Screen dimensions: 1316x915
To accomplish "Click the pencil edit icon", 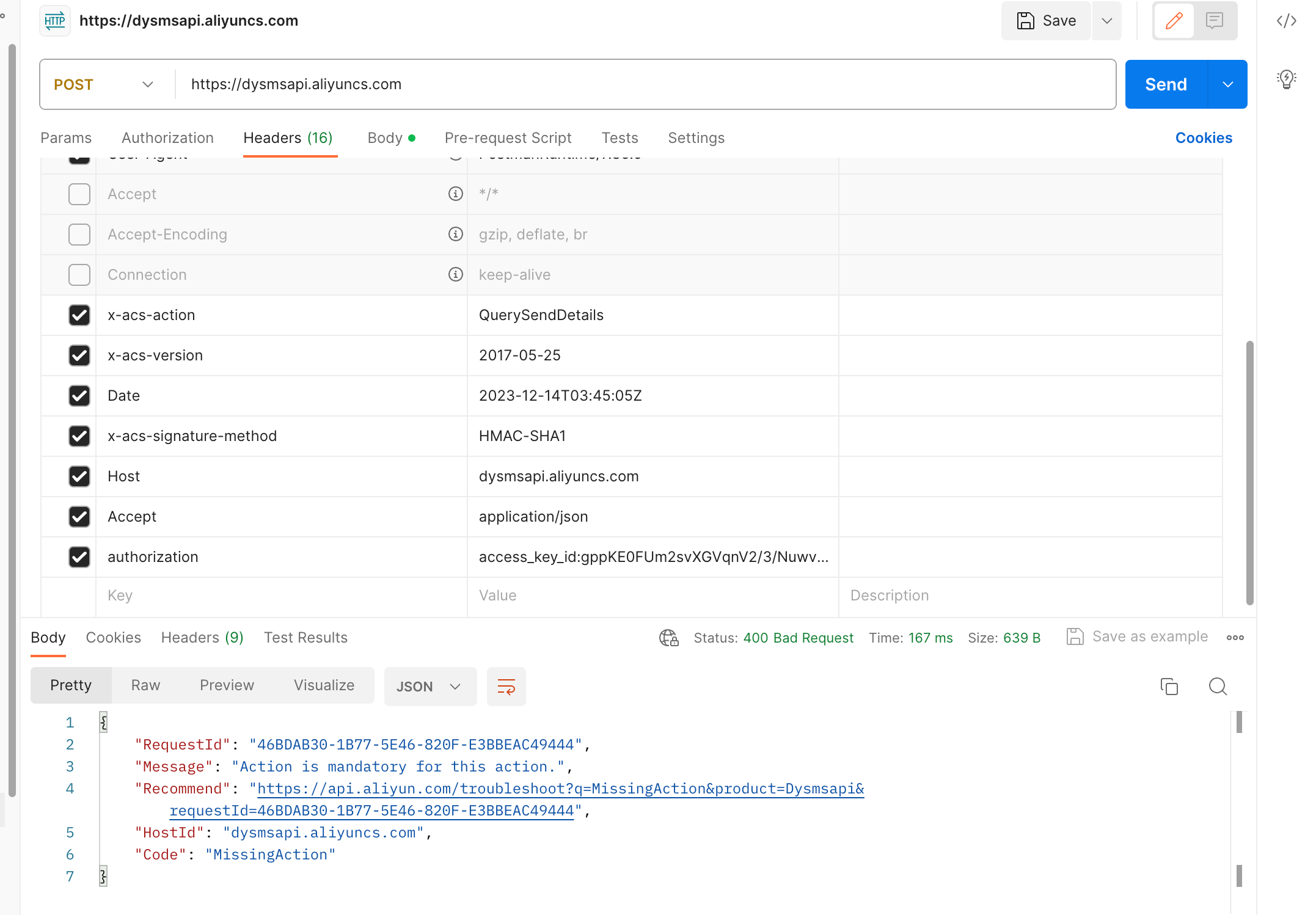I will (x=1174, y=21).
